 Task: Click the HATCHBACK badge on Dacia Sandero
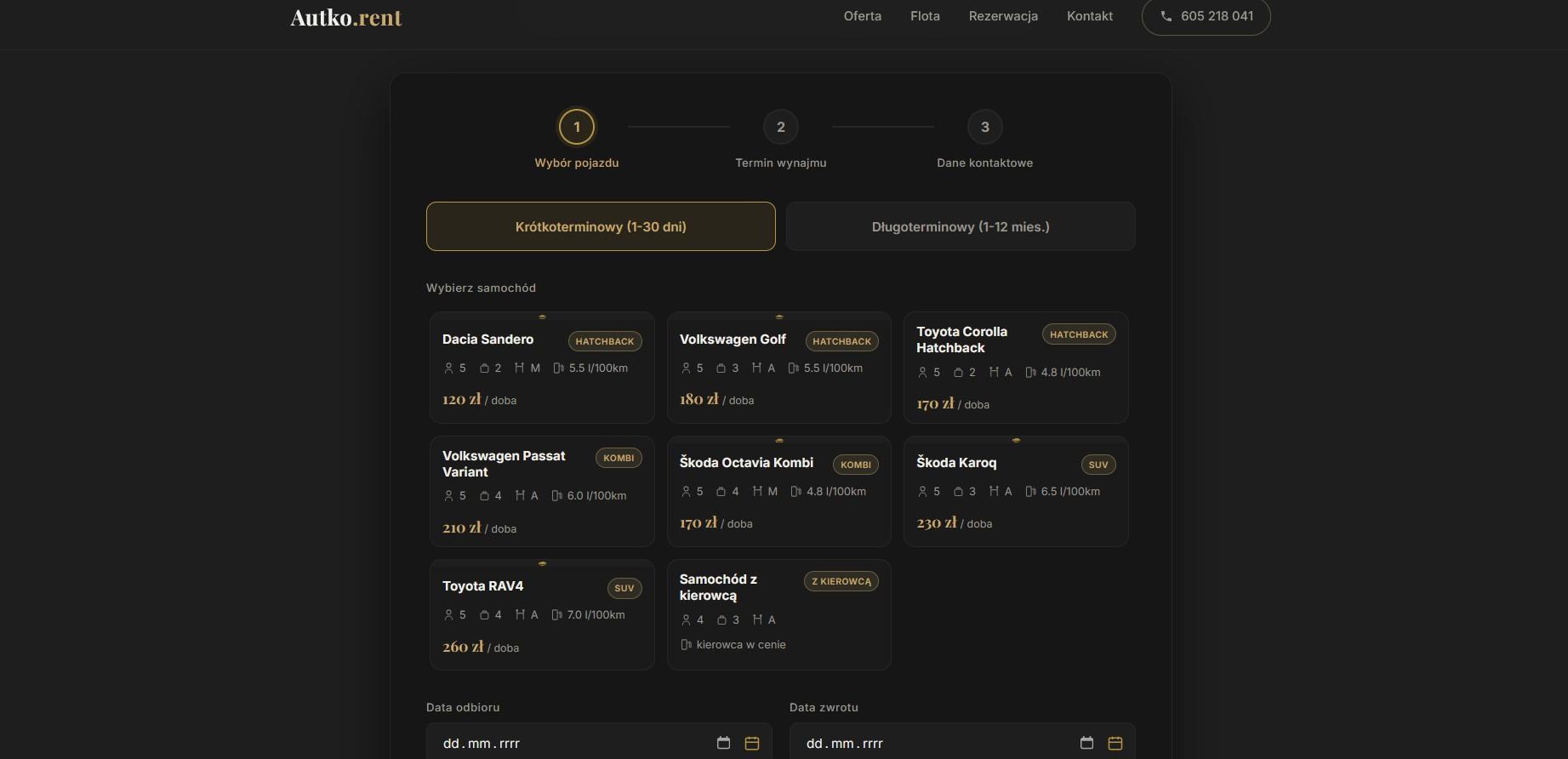tap(605, 341)
